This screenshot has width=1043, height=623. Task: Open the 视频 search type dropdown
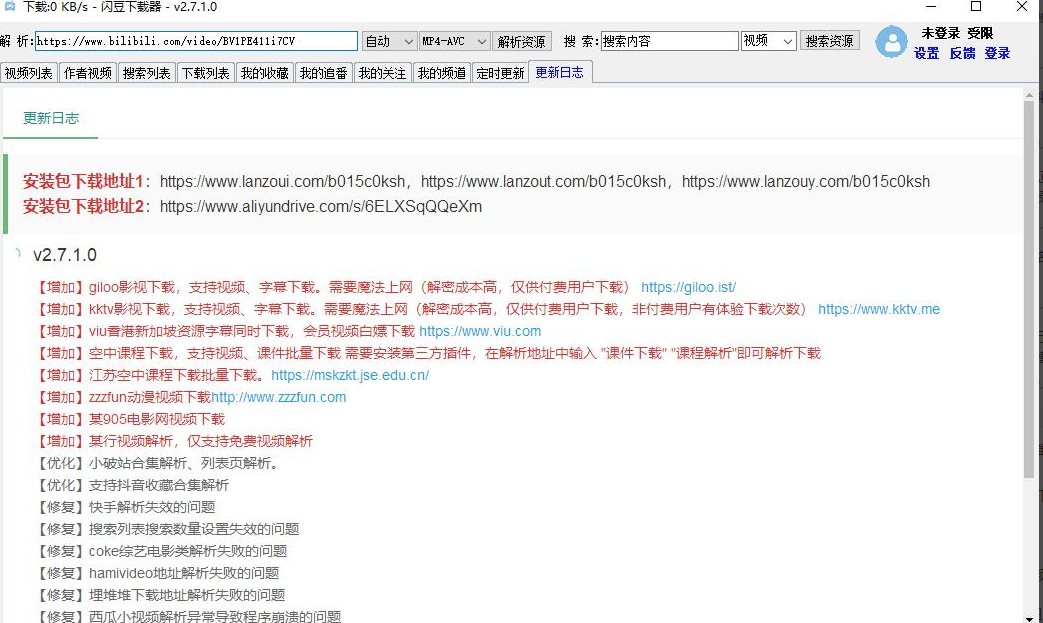click(x=768, y=41)
